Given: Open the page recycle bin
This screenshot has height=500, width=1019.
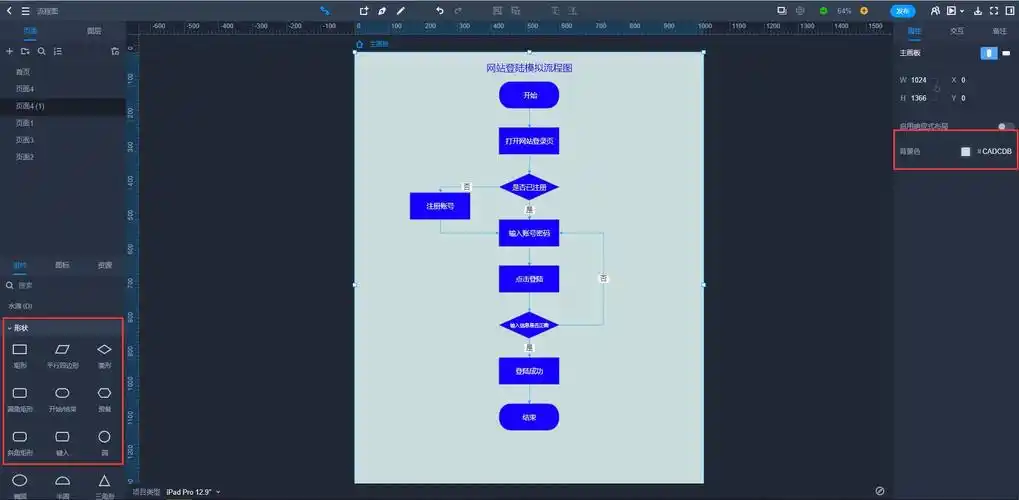Looking at the screenshot, I should click(115, 51).
